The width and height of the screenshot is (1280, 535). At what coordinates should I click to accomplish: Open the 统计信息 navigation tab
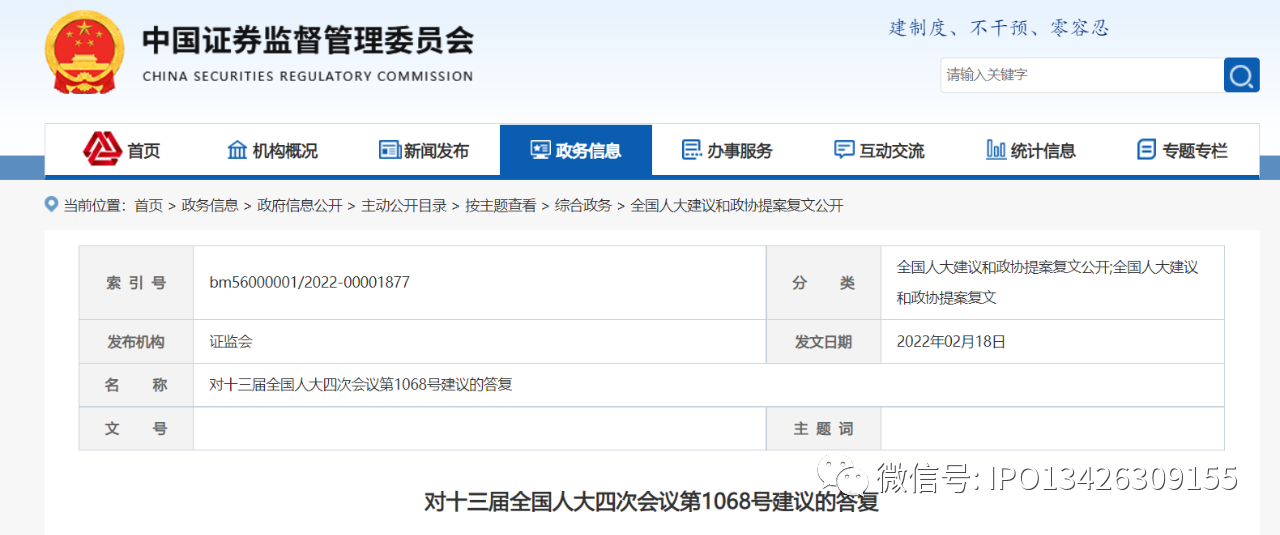[1031, 150]
